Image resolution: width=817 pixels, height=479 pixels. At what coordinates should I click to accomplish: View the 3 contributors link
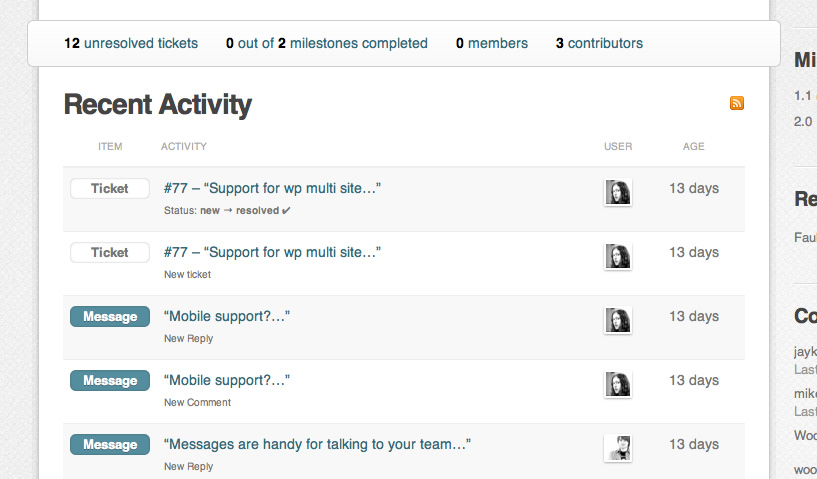click(x=606, y=44)
